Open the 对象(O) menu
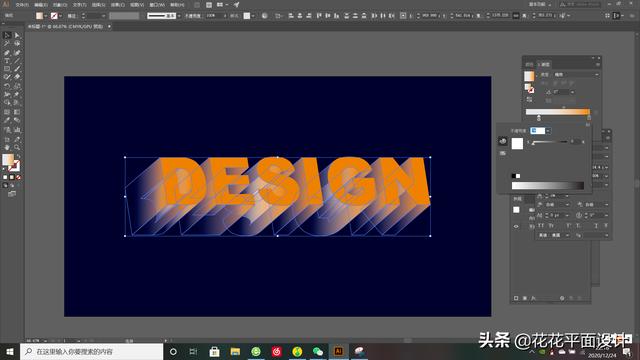Viewport: 640px width, 360px height. pos(60,5)
